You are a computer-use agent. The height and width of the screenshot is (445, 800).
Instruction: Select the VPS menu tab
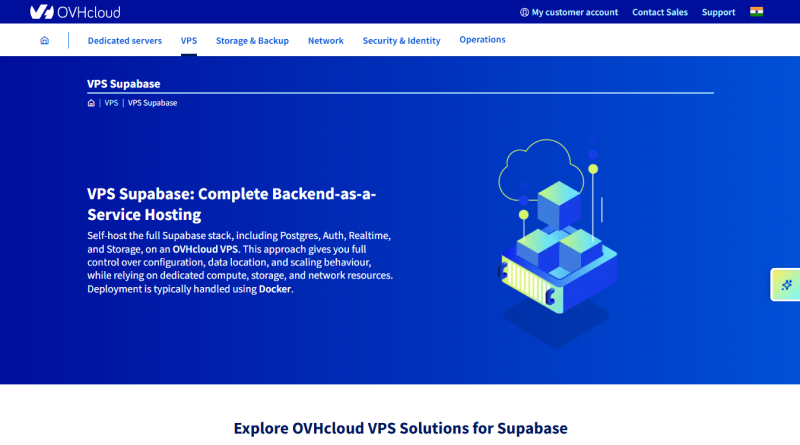coord(189,40)
